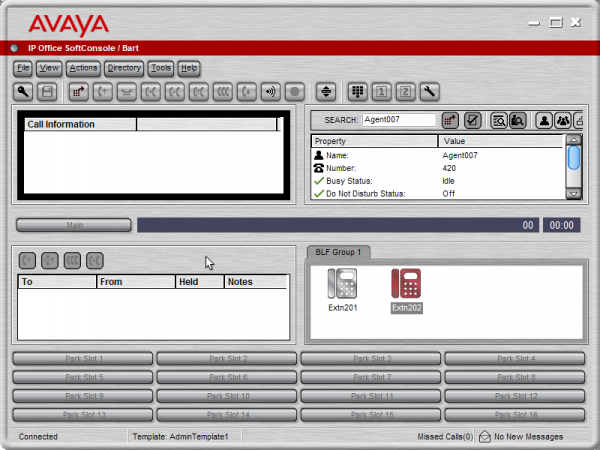Click the Park Slot 7 button

(x=371, y=377)
